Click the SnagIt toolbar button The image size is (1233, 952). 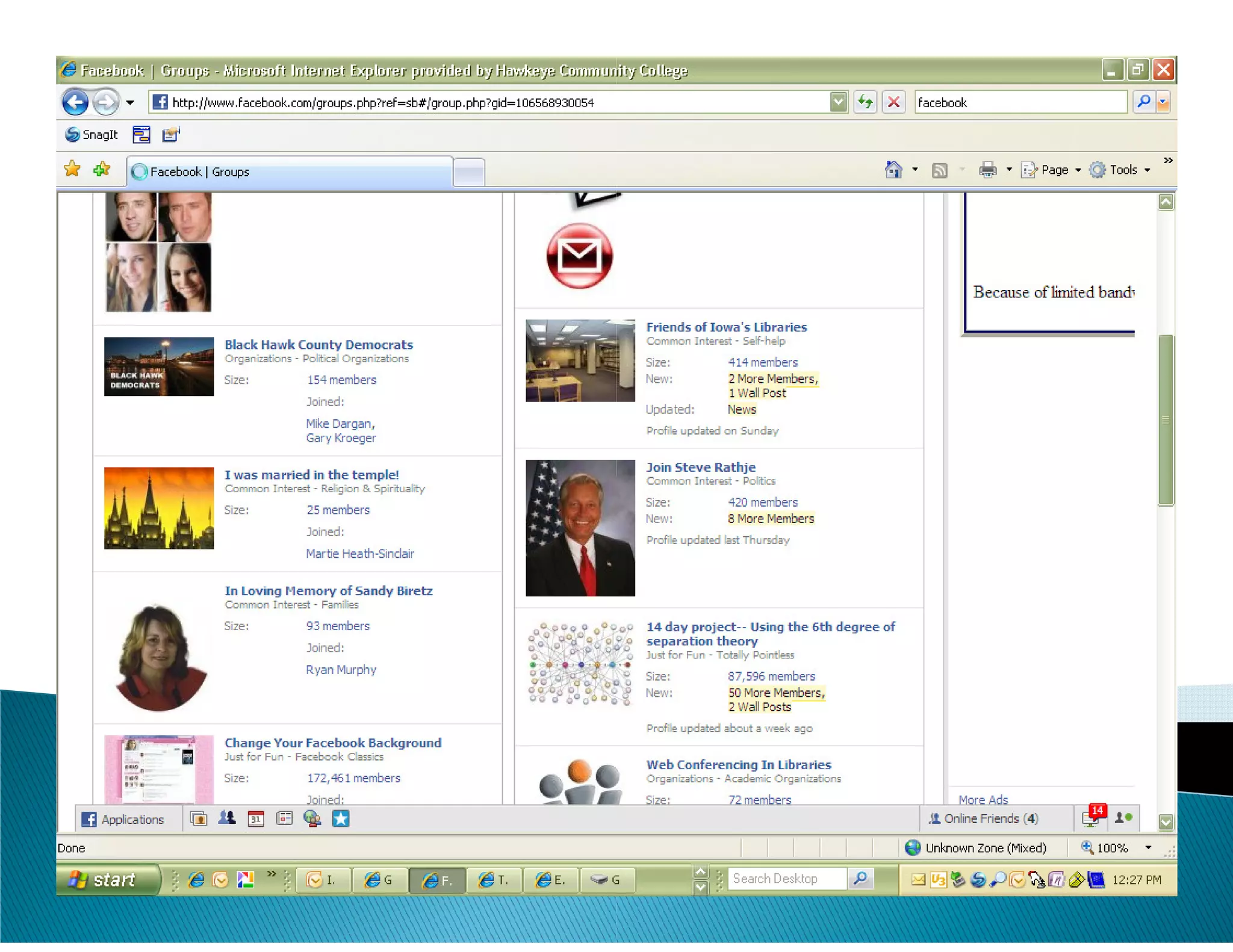click(x=92, y=135)
